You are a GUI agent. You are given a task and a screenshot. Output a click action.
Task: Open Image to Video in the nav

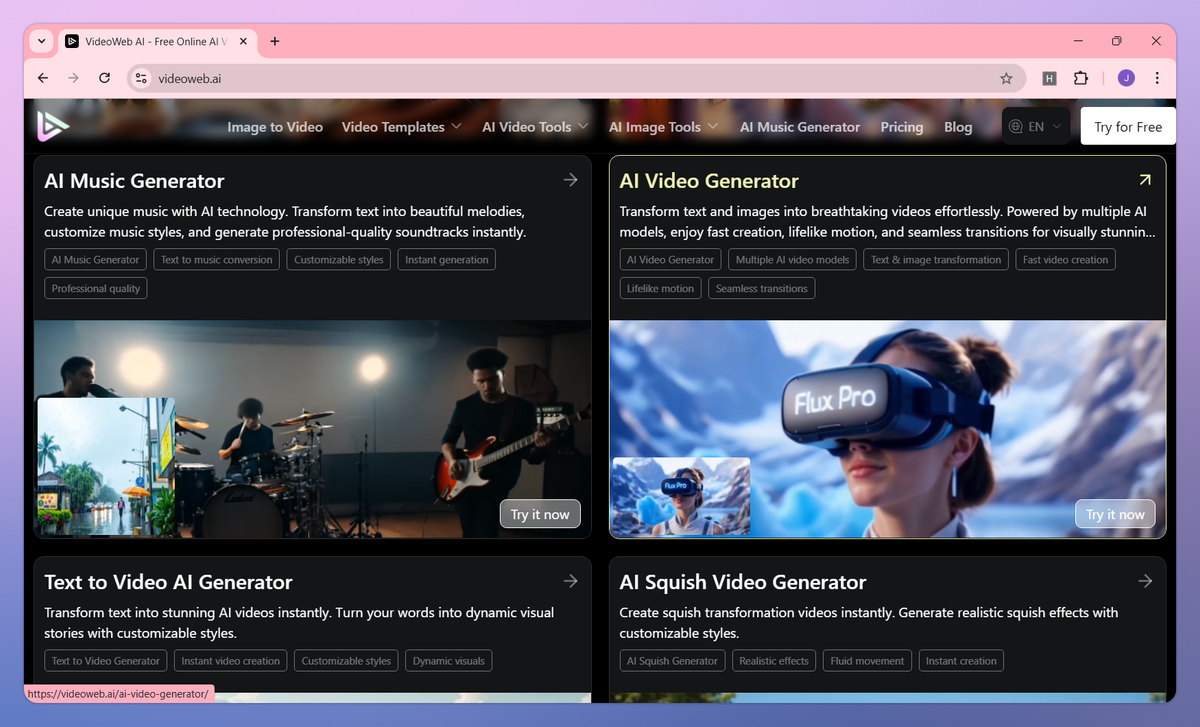pos(275,127)
